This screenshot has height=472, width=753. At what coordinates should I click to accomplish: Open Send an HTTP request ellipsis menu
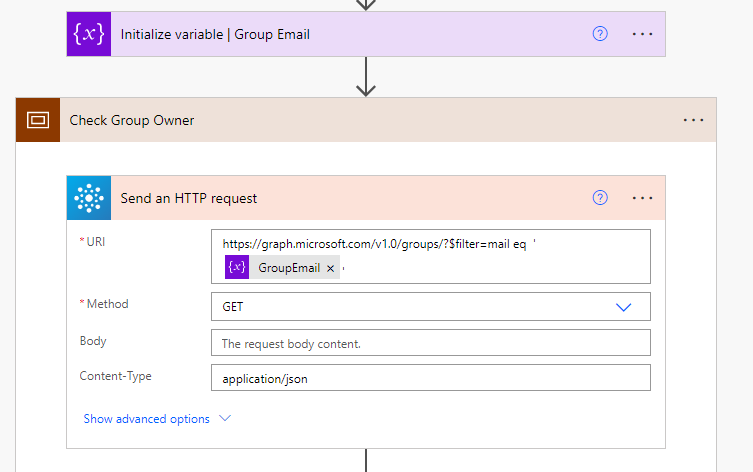tap(642, 198)
